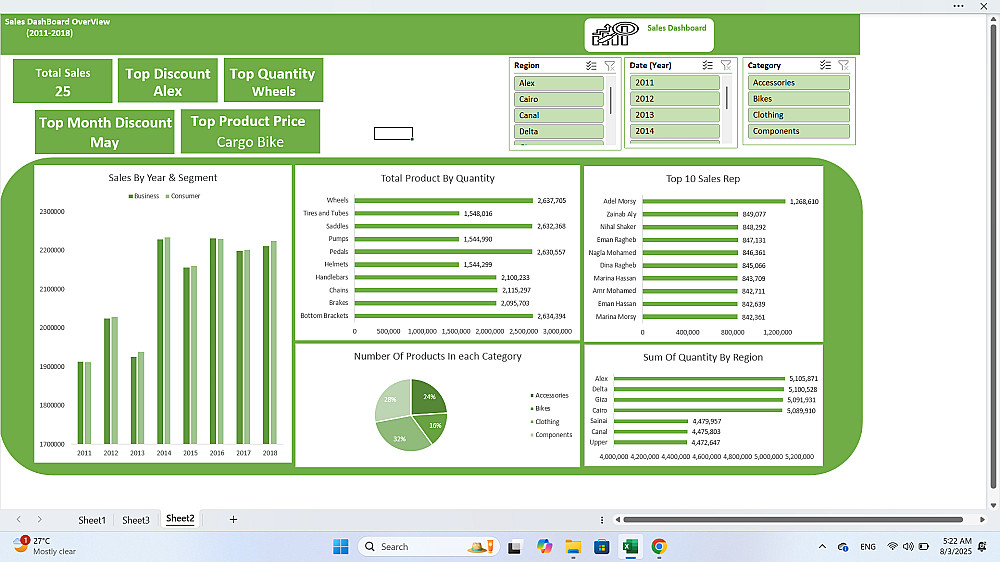Clear filter on the Category slicer

click(x=844, y=65)
